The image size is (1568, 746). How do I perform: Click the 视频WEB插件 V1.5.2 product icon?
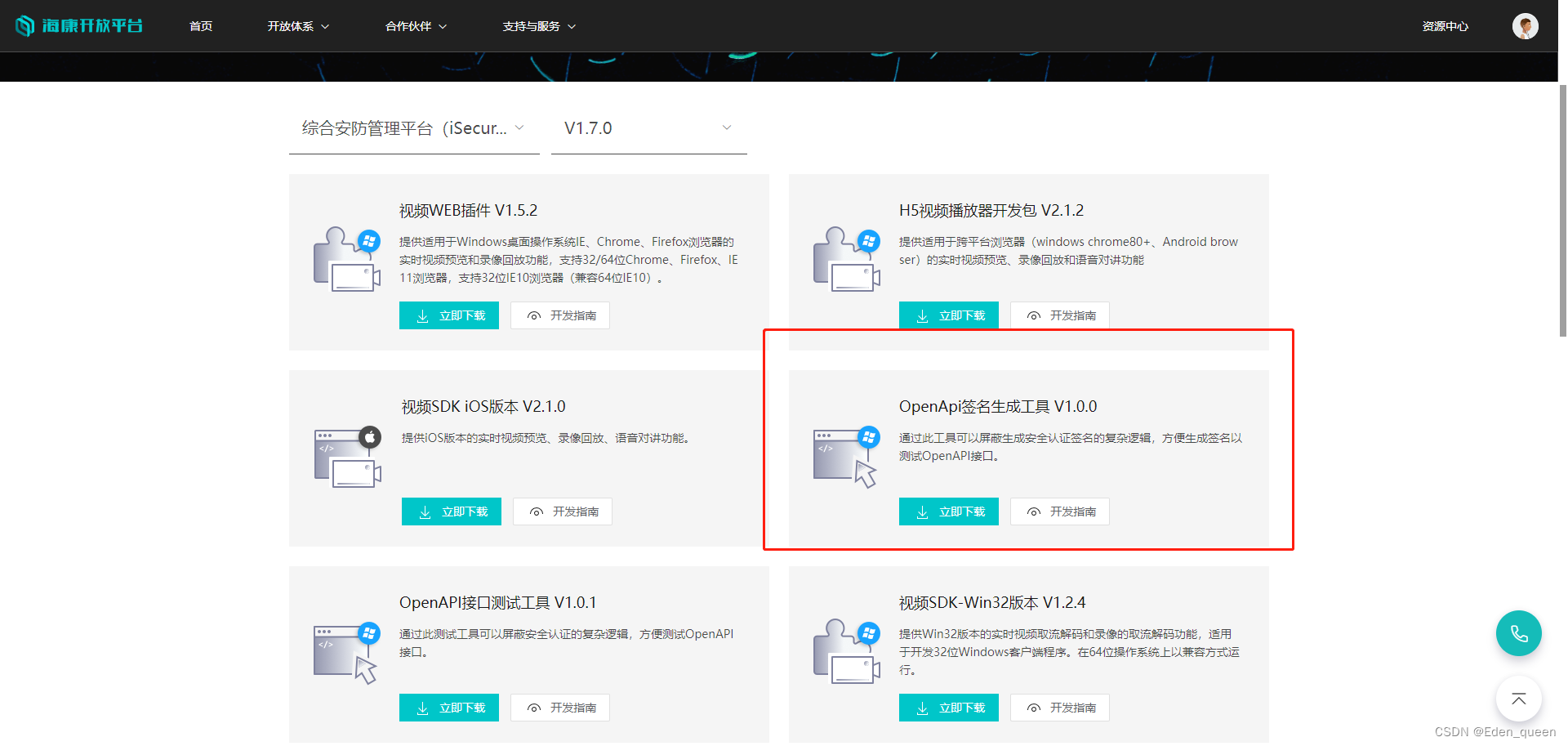347,259
